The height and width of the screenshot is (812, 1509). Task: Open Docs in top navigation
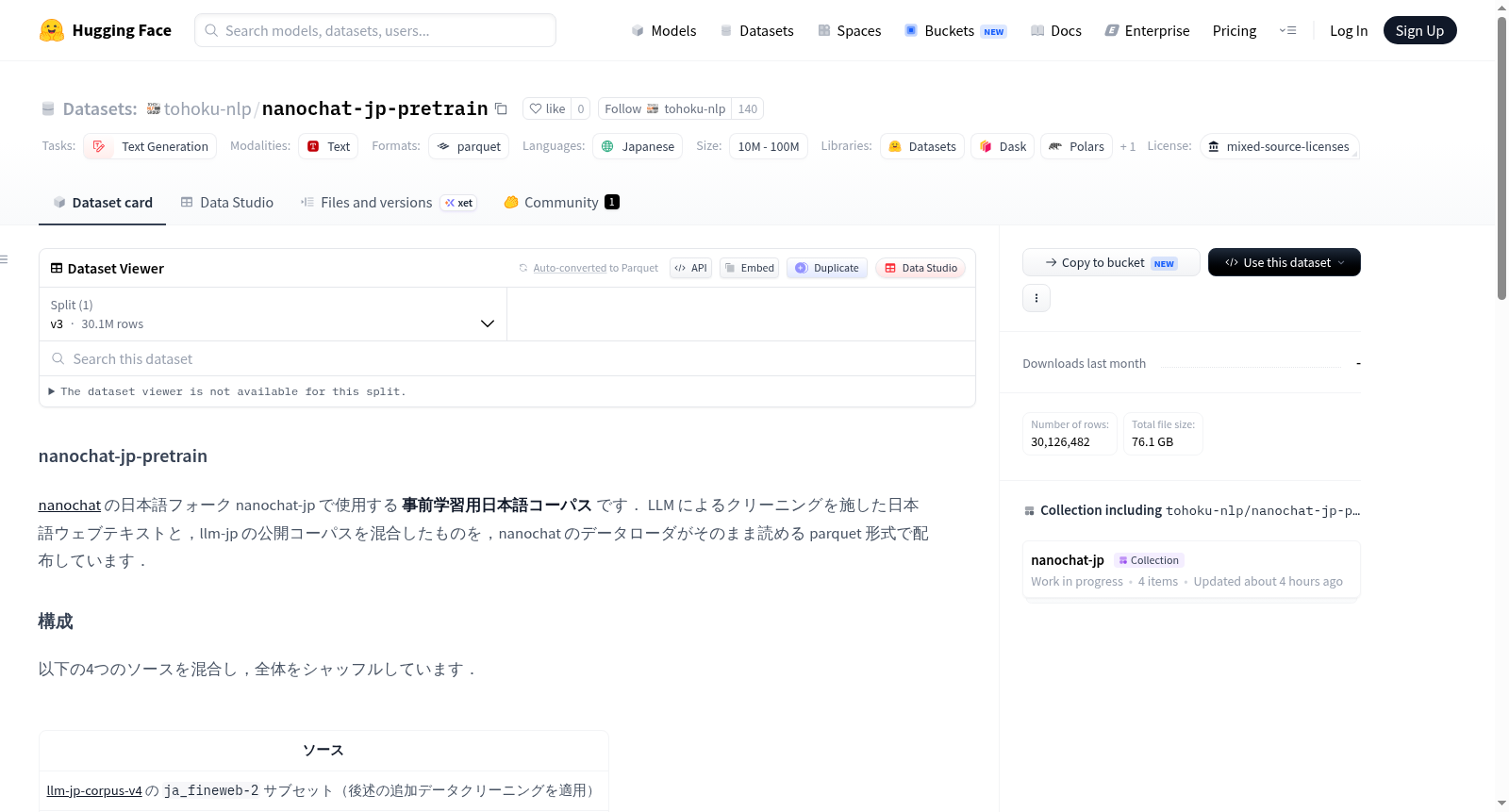(x=1056, y=30)
